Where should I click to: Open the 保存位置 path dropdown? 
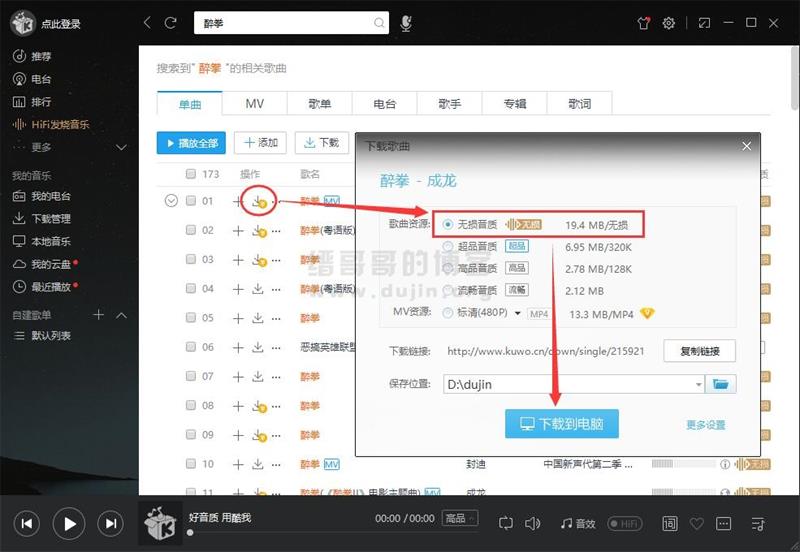(x=698, y=385)
